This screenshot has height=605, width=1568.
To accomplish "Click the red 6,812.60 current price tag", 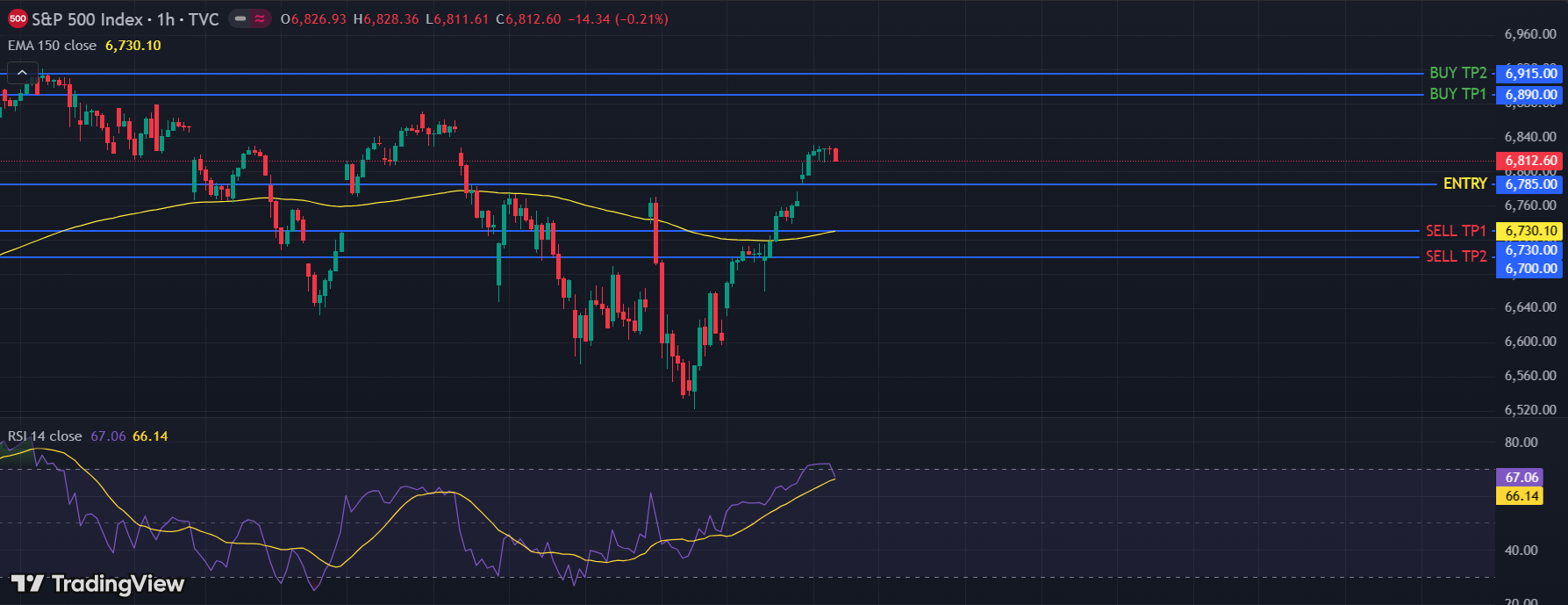I will pyautogui.click(x=1530, y=161).
